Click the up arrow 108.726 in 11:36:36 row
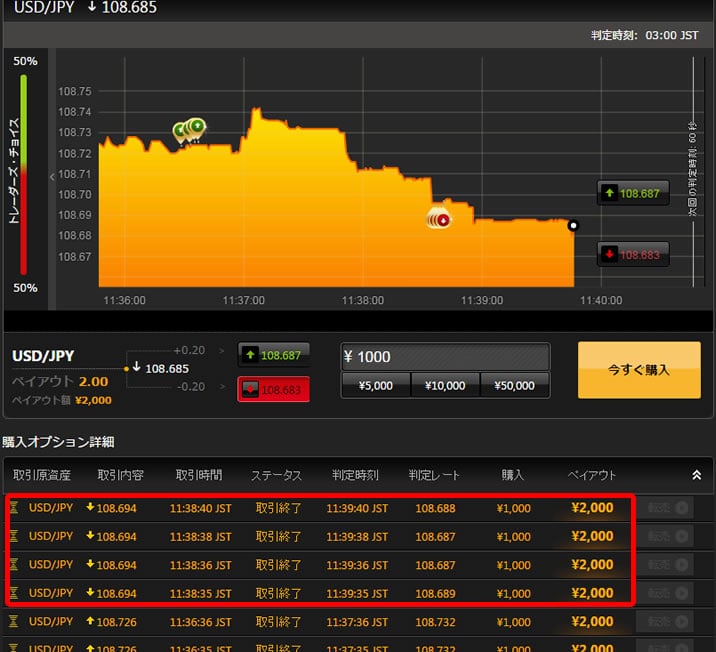The image size is (716, 652). point(111,621)
